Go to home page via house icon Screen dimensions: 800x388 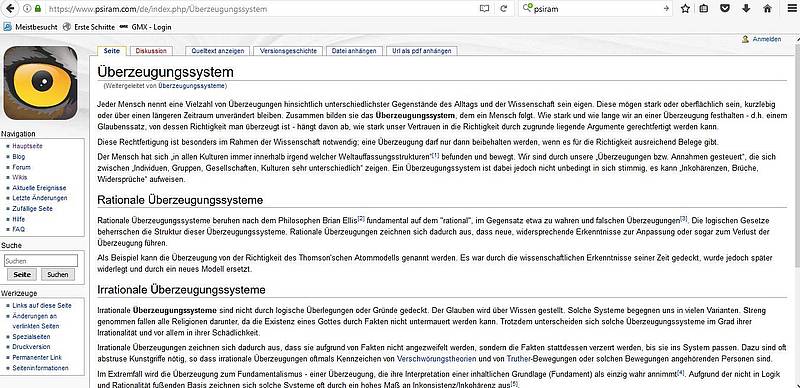(x=767, y=8)
